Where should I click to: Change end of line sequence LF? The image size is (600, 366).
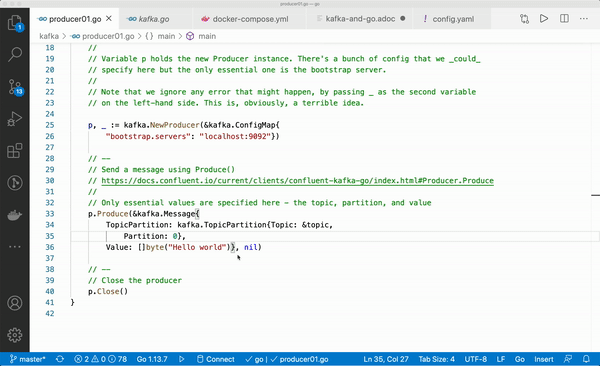click(501, 359)
